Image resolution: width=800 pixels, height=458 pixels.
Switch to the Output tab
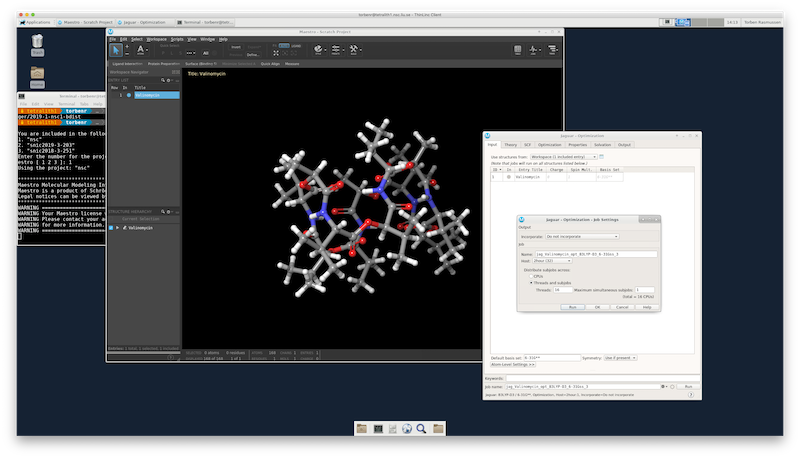pyautogui.click(x=624, y=145)
